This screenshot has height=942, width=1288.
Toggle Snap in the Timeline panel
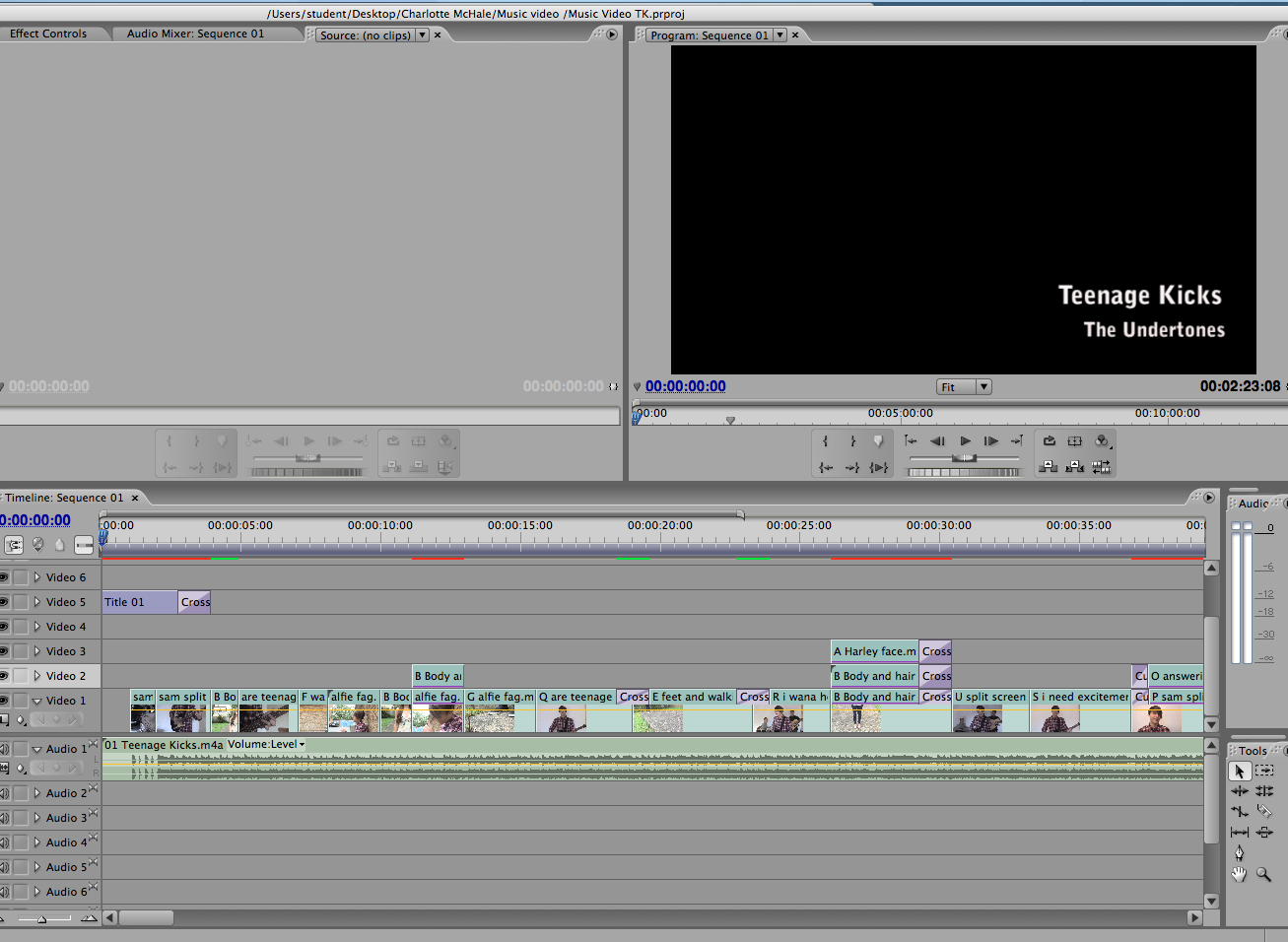point(14,544)
